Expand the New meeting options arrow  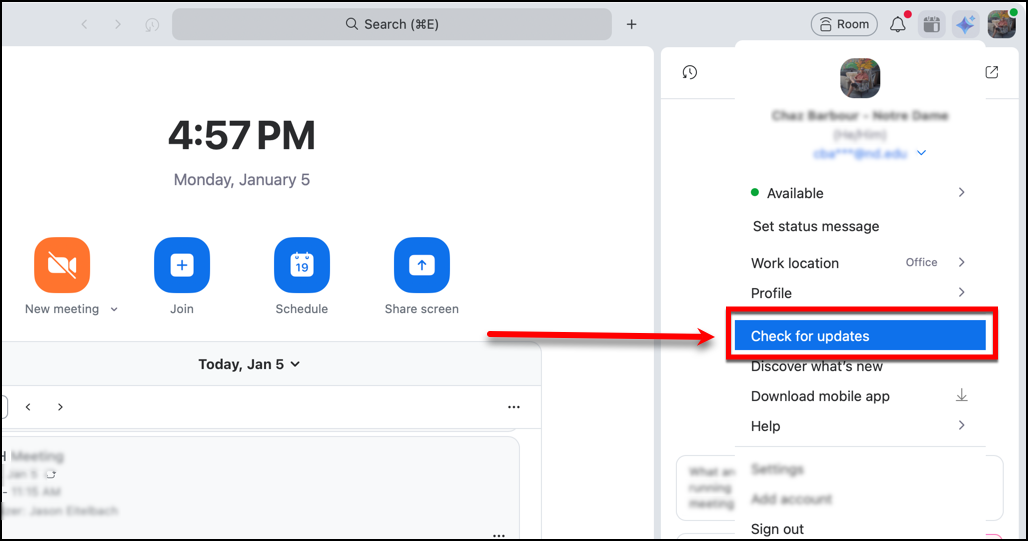114,310
